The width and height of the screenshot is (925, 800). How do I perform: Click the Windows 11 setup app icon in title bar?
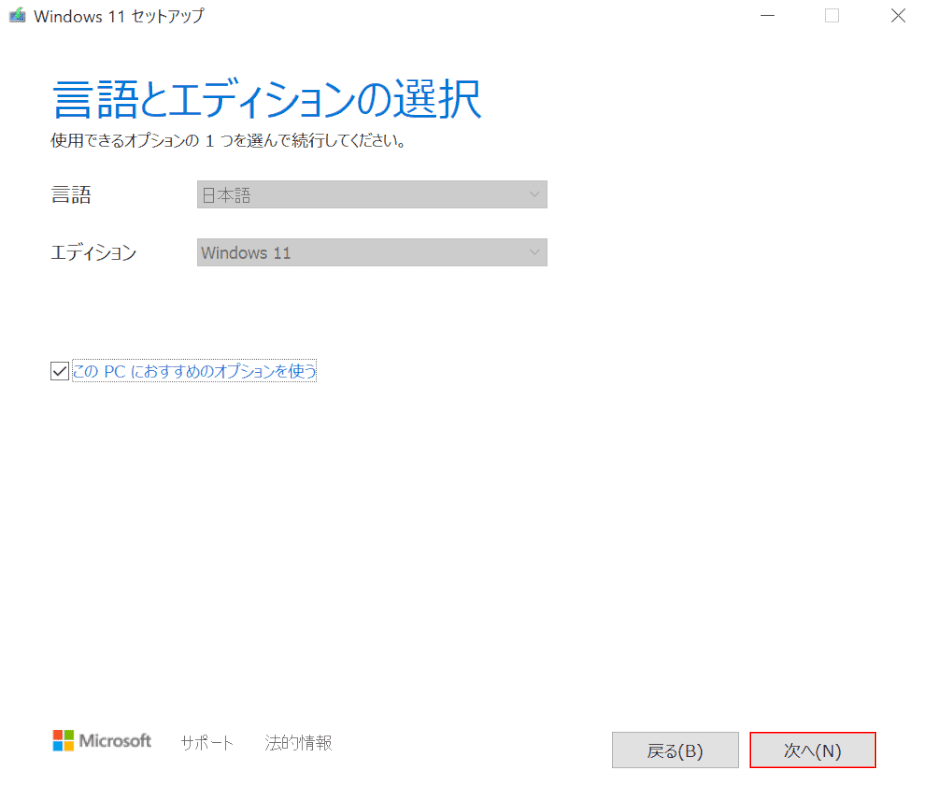pos(18,15)
